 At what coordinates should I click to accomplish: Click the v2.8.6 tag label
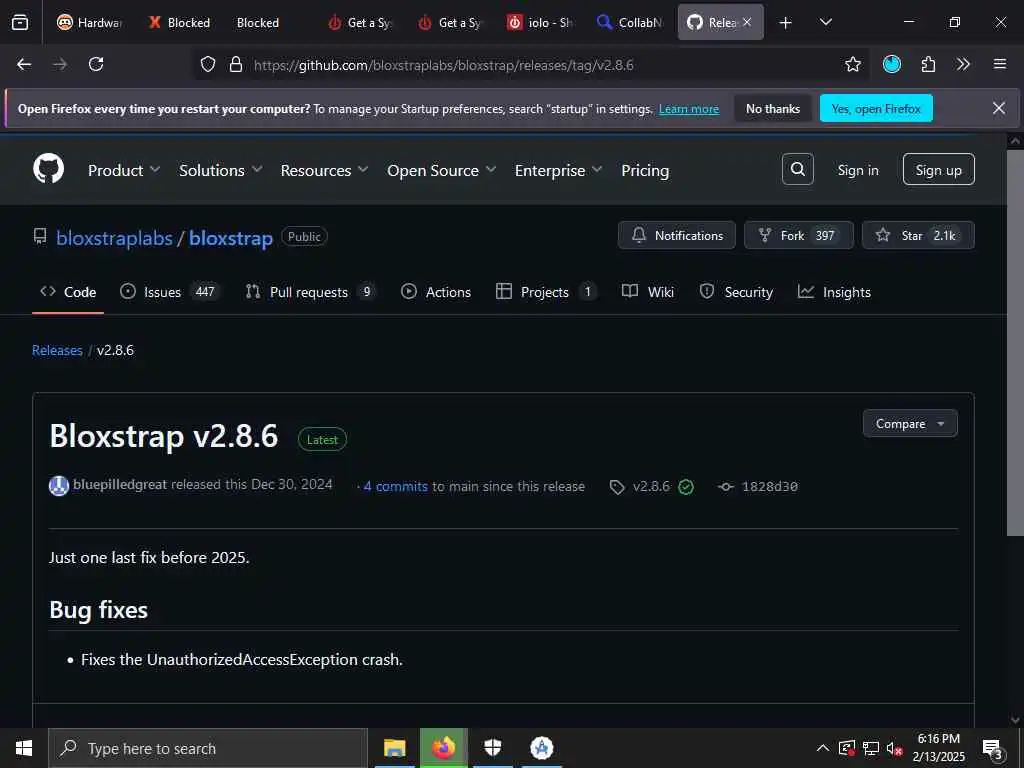651,487
